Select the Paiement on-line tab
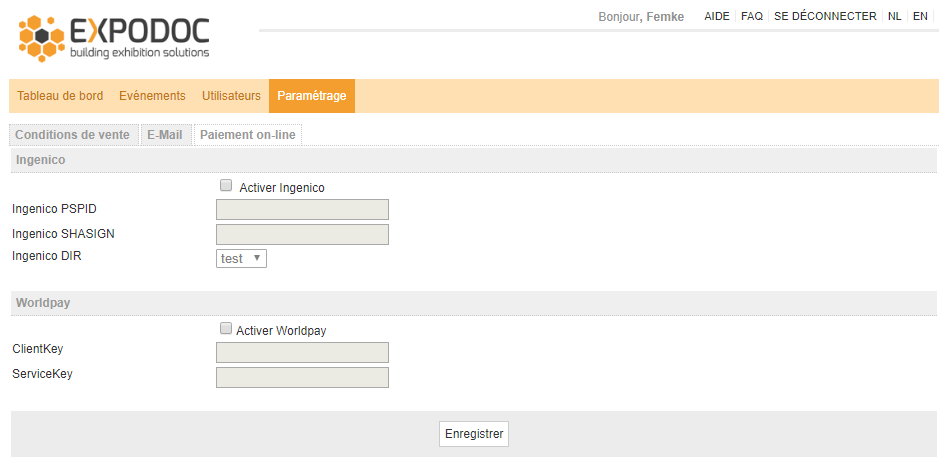944x458 pixels. pos(247,135)
